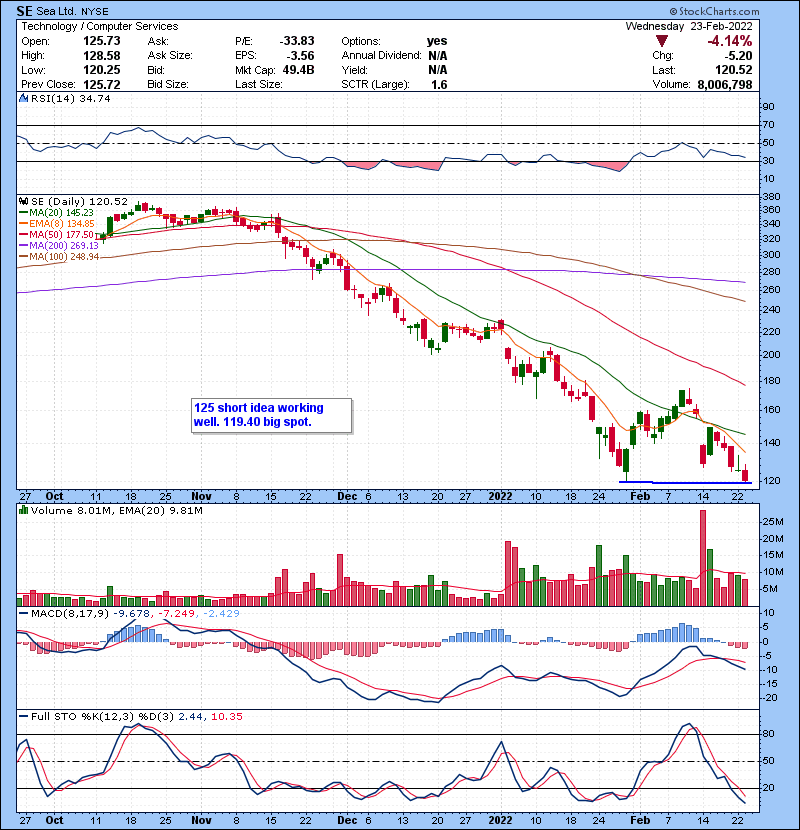Click the High value 128.58

click(102, 56)
